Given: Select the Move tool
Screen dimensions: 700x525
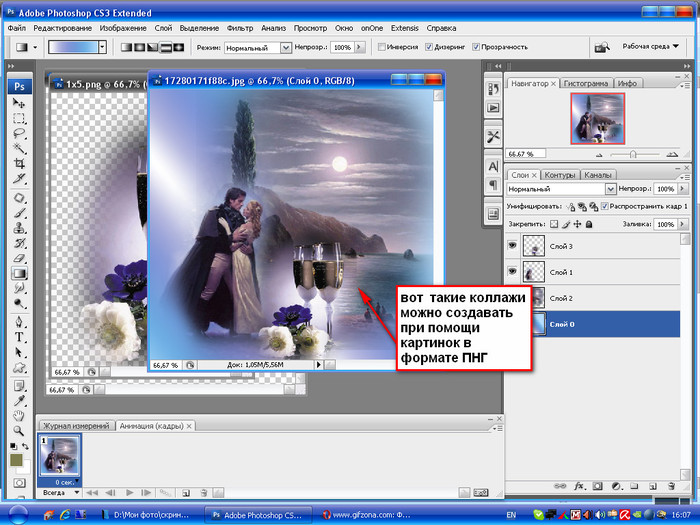Looking at the screenshot, I should pyautogui.click(x=19, y=103).
